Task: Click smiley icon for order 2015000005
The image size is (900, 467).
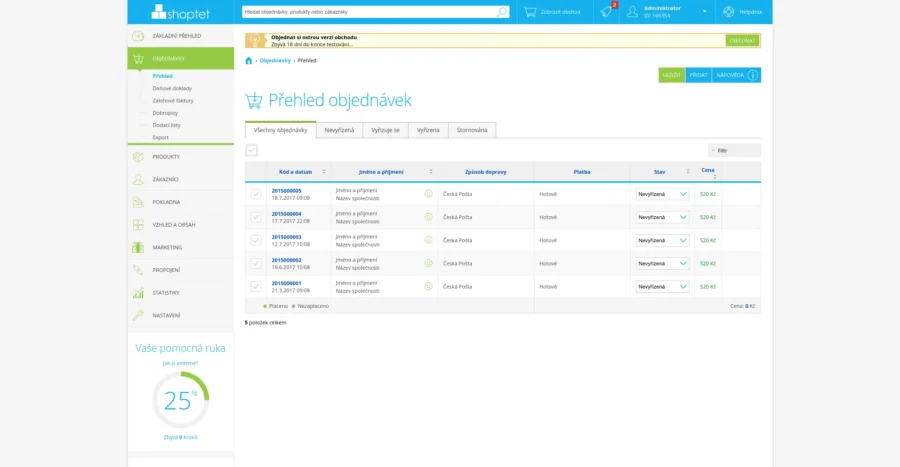Action: [x=428, y=194]
